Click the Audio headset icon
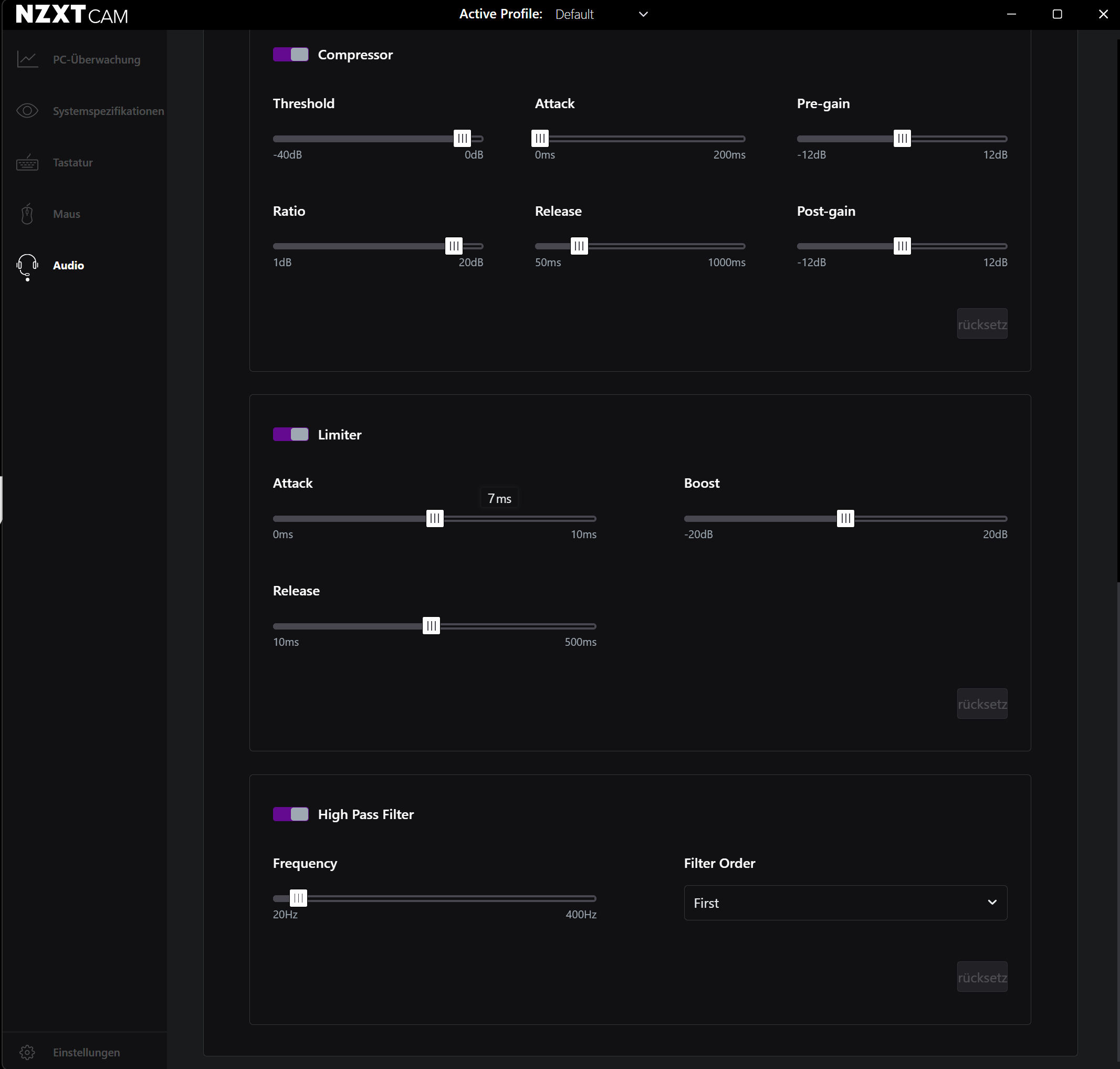This screenshot has height=1069, width=1120. coord(27,267)
